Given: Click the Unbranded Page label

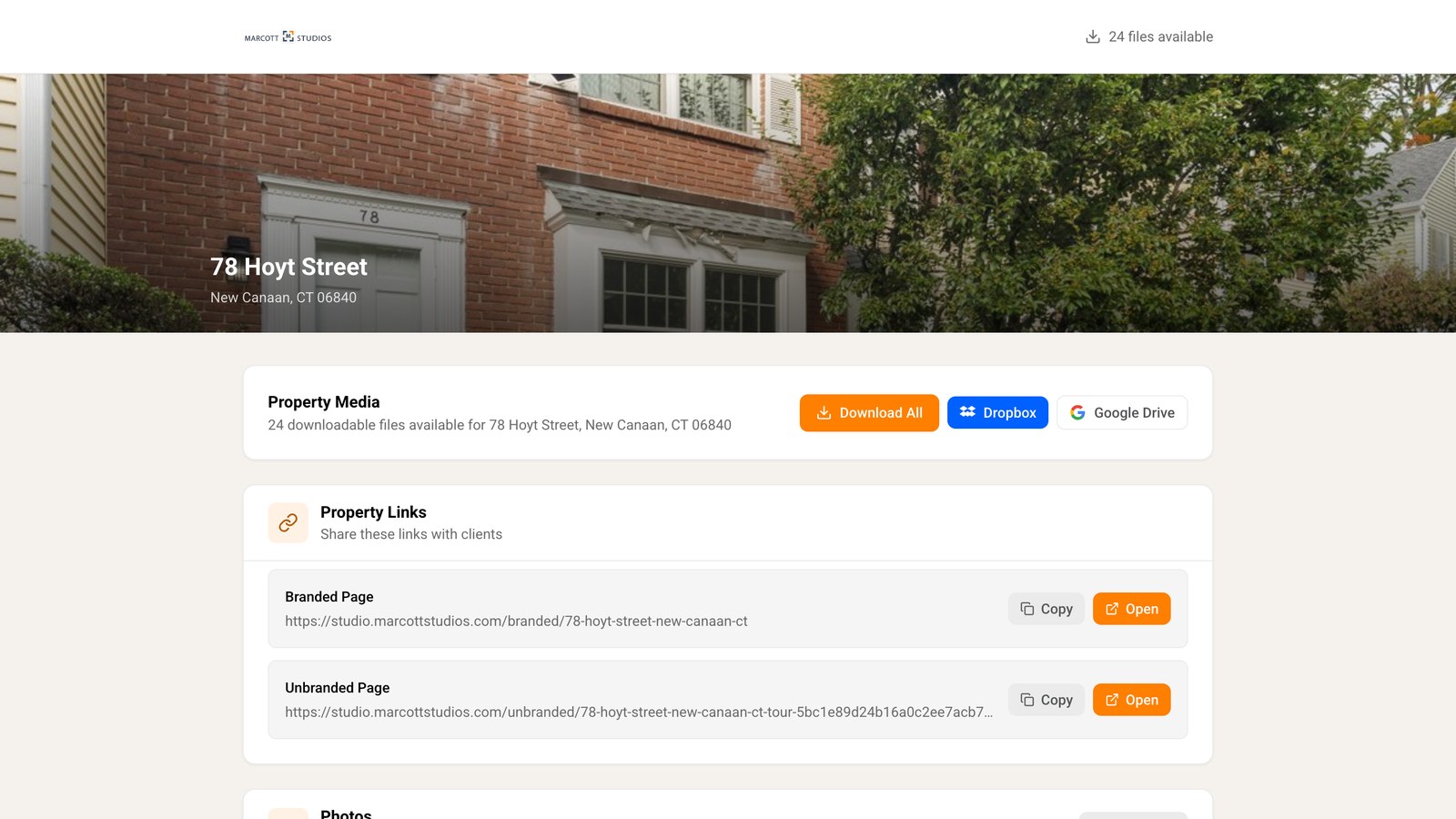Looking at the screenshot, I should click(338, 688).
